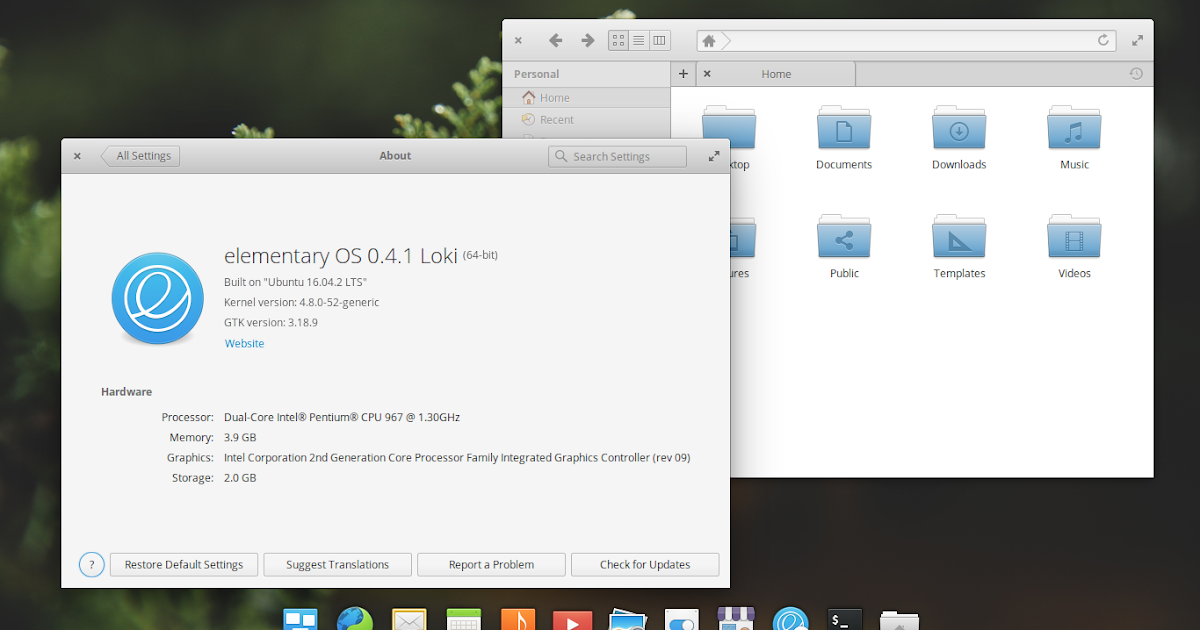Click Report a Problem button
Viewport: 1200px width, 630px height.
click(x=491, y=564)
